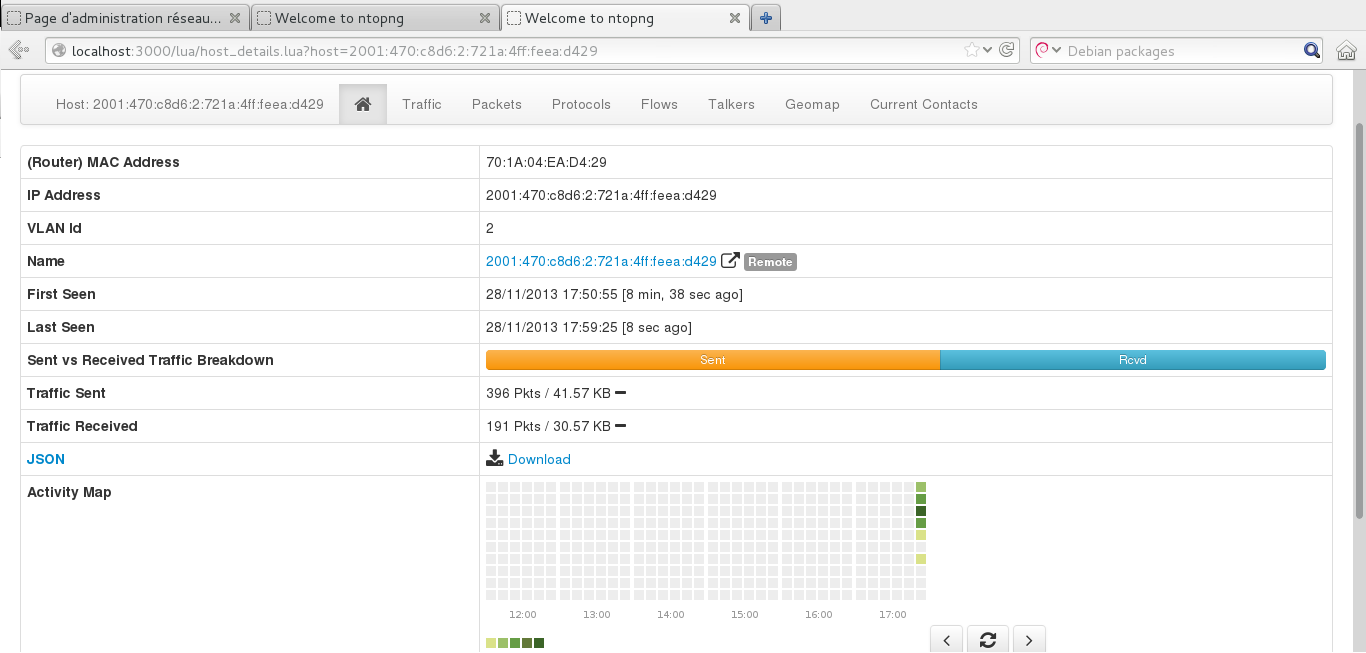This screenshot has width=1366, height=653.
Task: Switch to the Protocols tab
Action: tap(581, 104)
